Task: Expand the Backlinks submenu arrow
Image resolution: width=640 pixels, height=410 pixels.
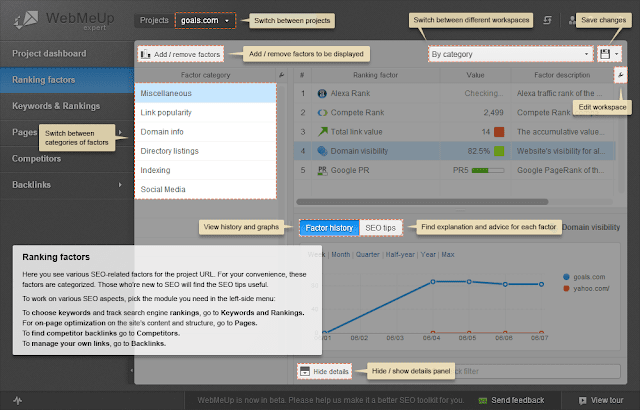Action: (120, 185)
